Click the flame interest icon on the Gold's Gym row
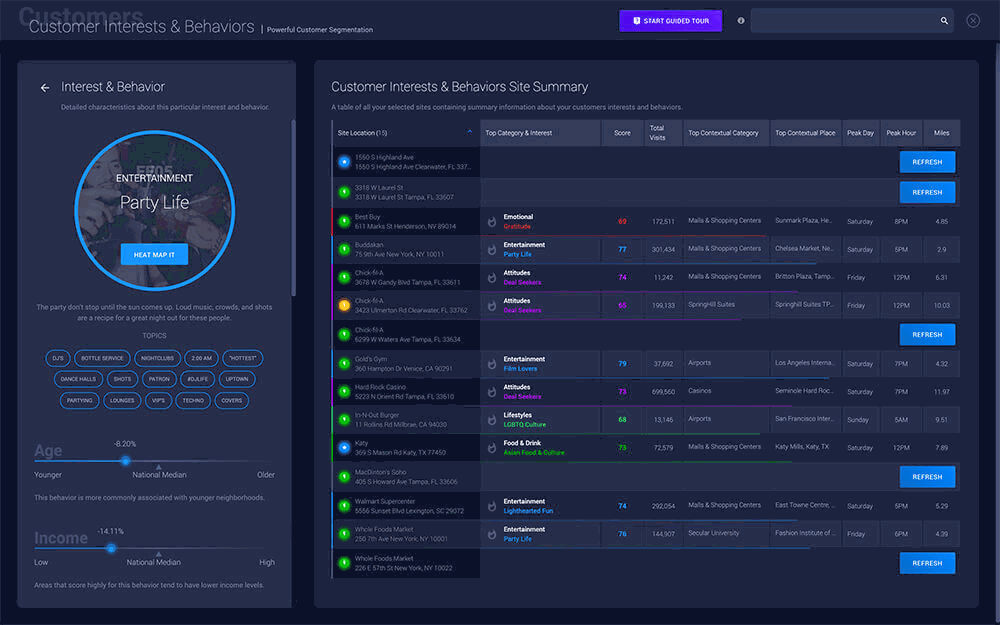 click(491, 363)
